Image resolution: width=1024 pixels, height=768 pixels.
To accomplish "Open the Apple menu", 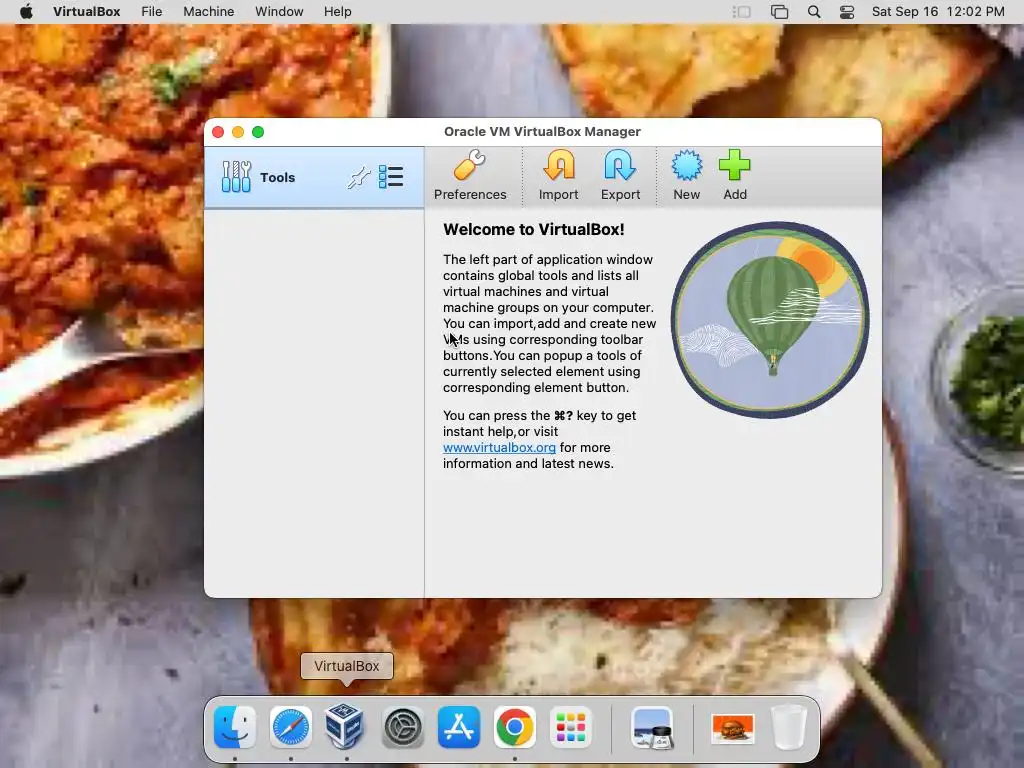I will tap(26, 11).
